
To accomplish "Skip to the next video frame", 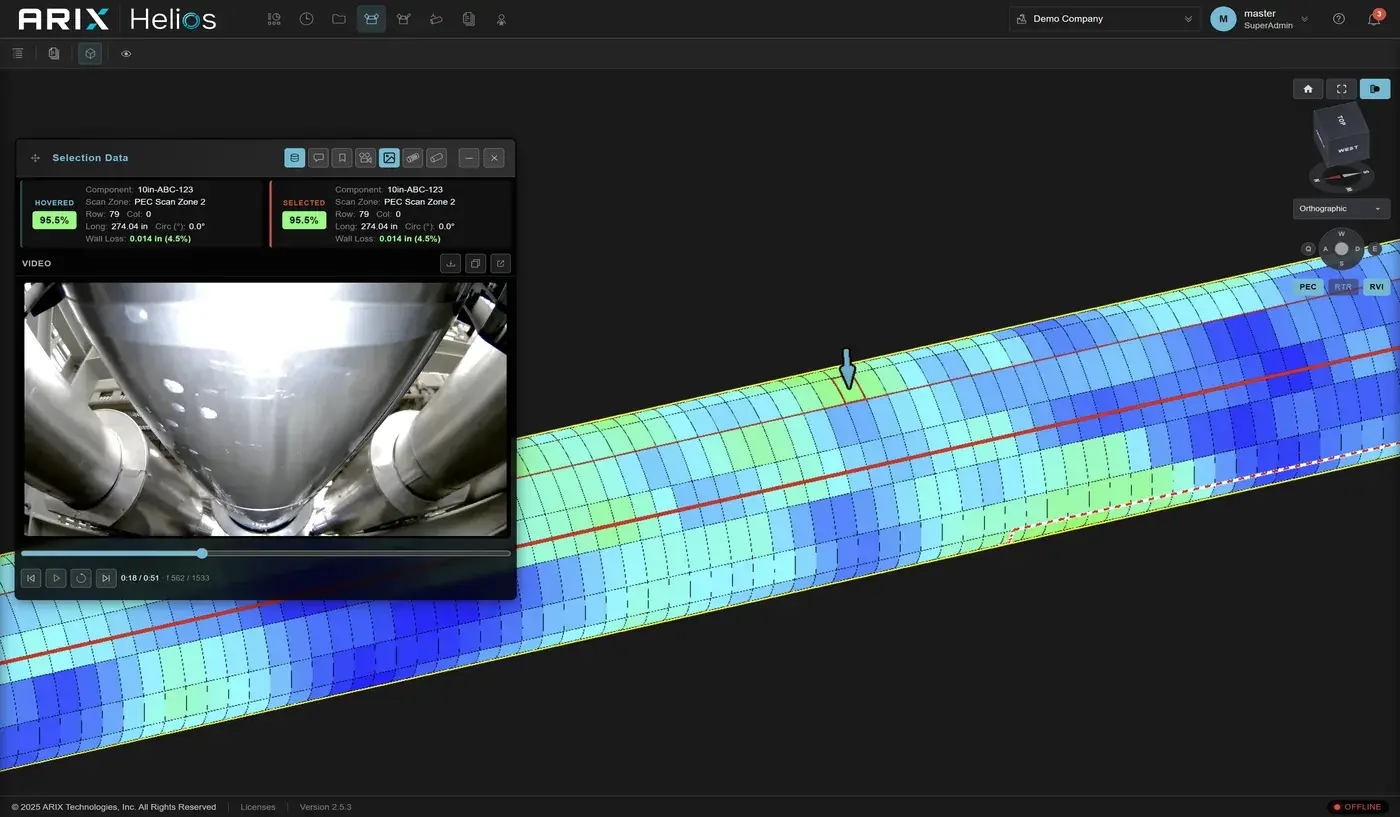I will [x=106, y=578].
